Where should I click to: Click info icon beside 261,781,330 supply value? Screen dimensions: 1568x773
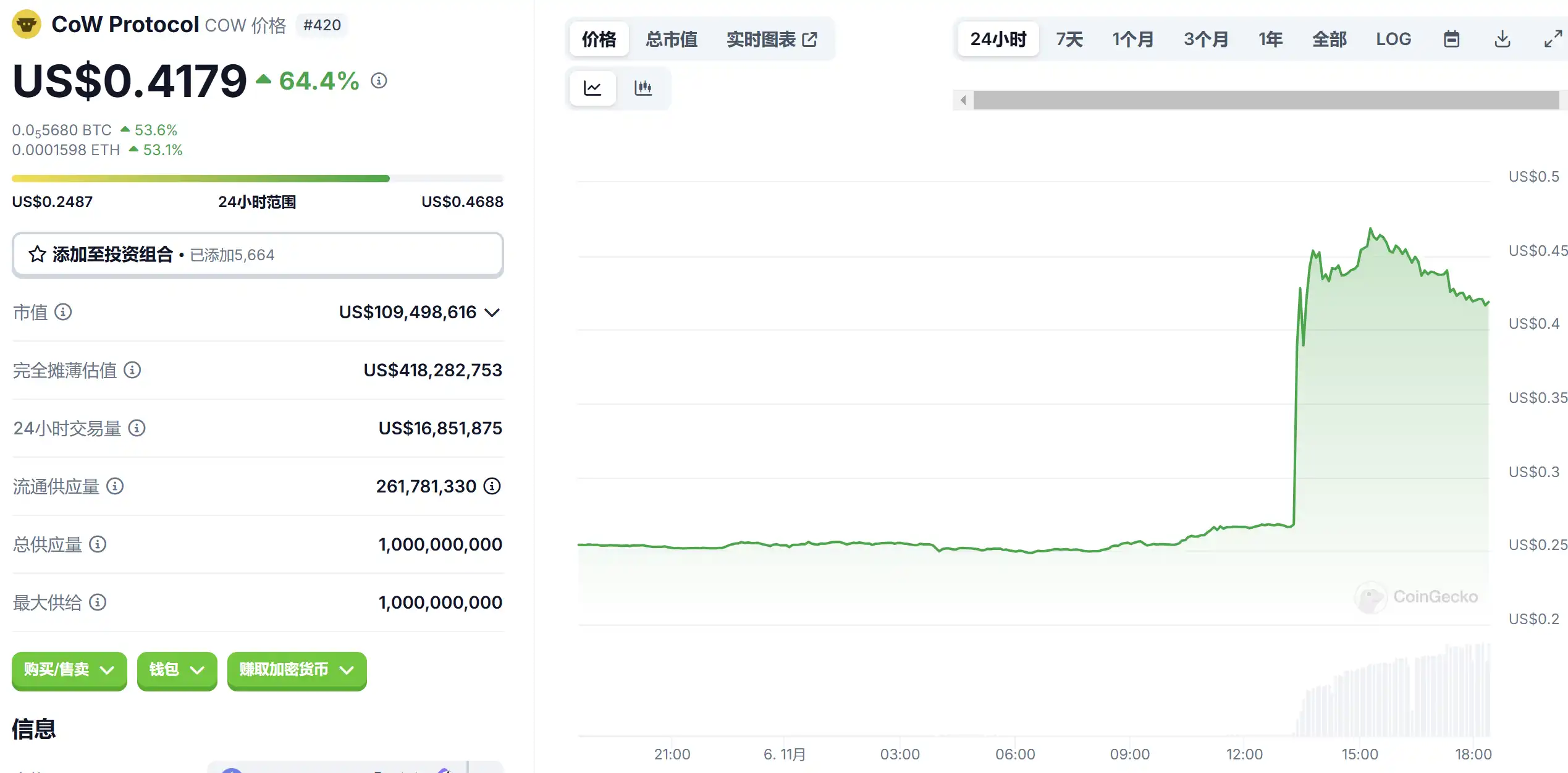(492, 486)
